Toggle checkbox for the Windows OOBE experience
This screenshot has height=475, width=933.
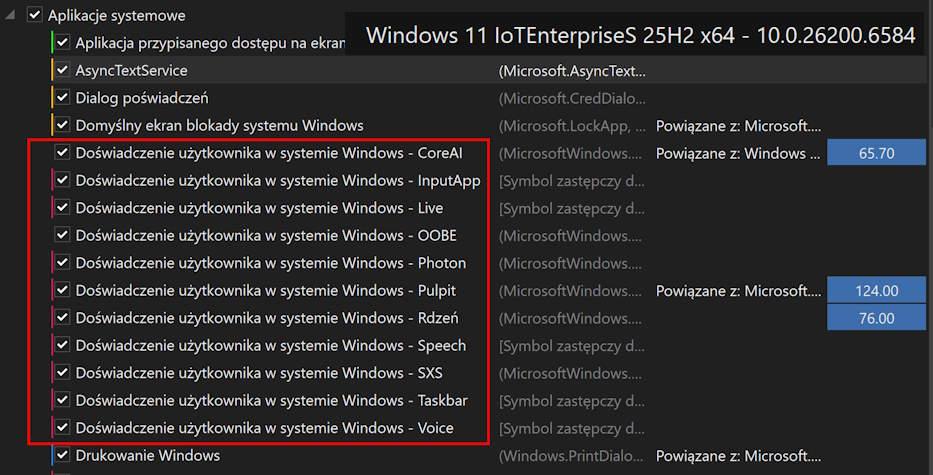coord(63,236)
